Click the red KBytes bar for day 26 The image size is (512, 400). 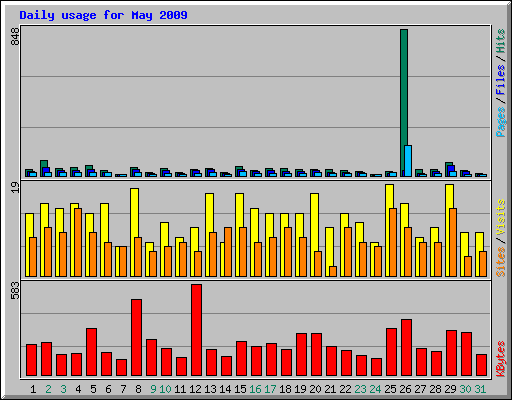click(406, 348)
